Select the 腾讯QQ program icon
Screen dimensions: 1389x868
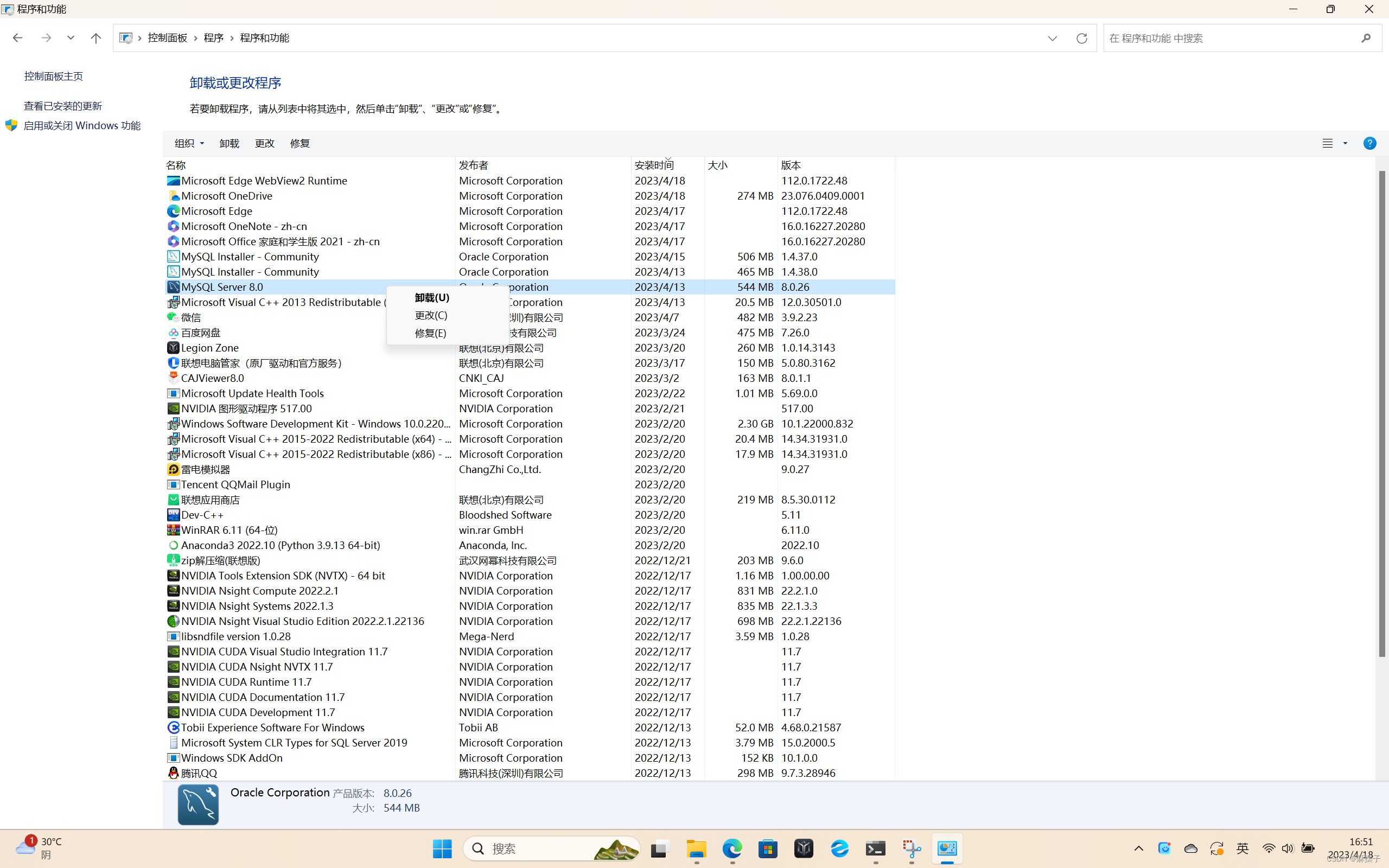pyautogui.click(x=173, y=773)
